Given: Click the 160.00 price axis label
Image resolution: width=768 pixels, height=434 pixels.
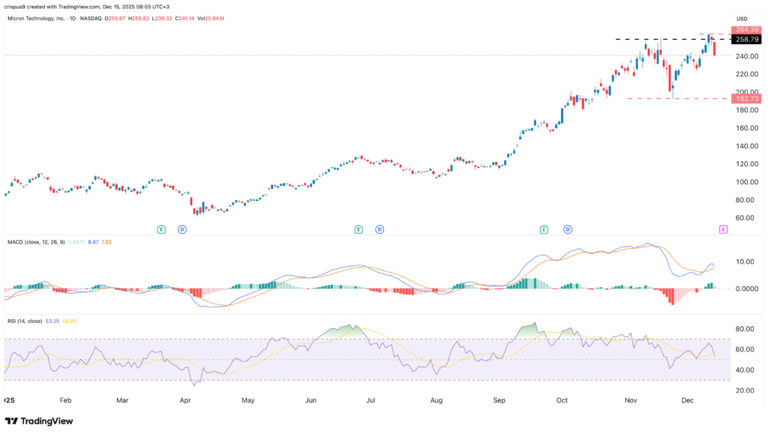Looking at the screenshot, I should point(746,128).
